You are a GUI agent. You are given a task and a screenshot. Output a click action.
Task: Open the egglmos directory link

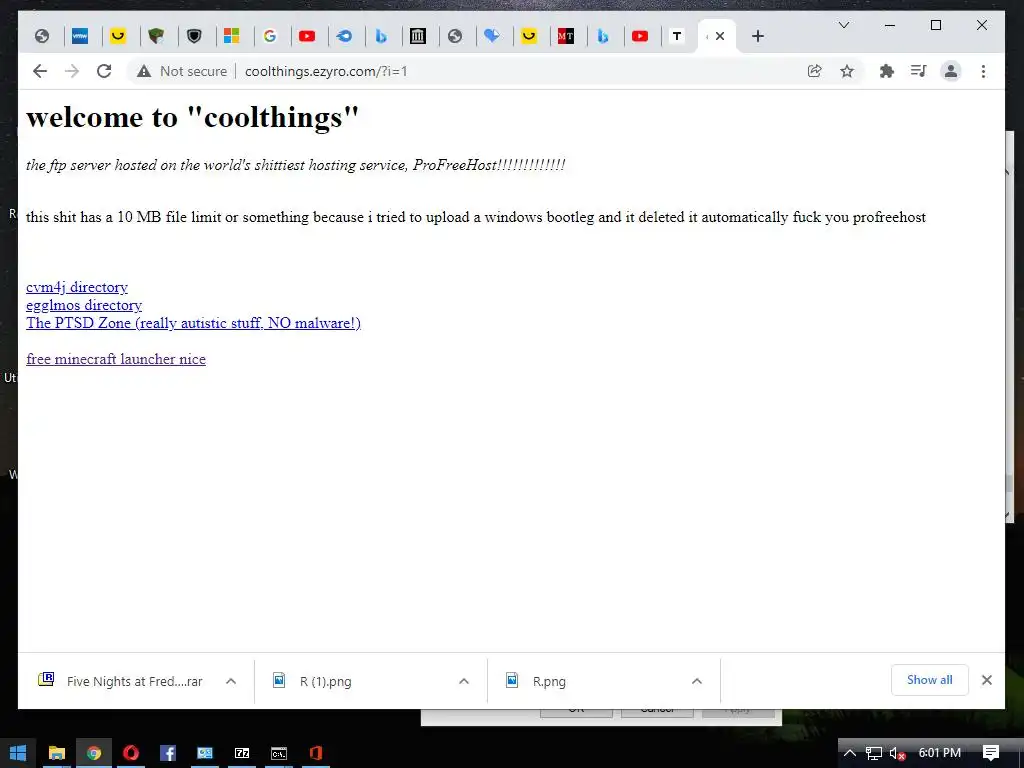pos(84,305)
